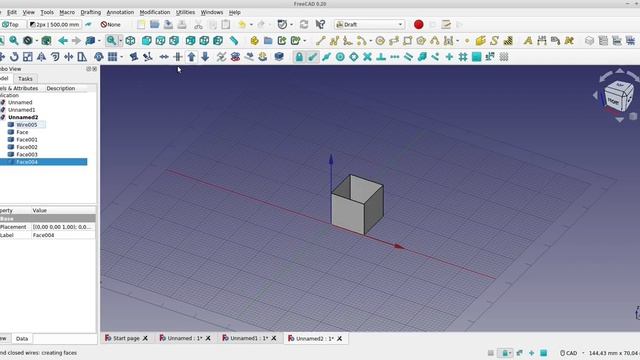Switch to the Data property tab

22,338
